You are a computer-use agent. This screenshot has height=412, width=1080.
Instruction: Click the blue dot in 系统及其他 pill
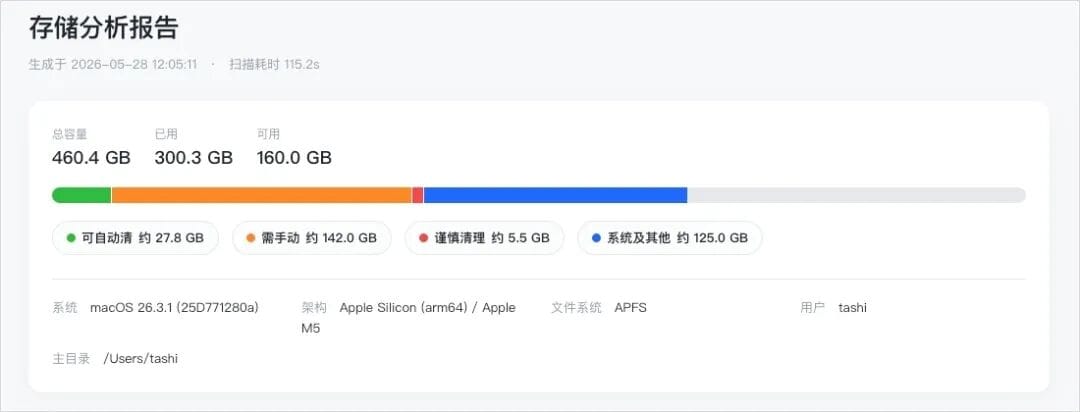596,238
